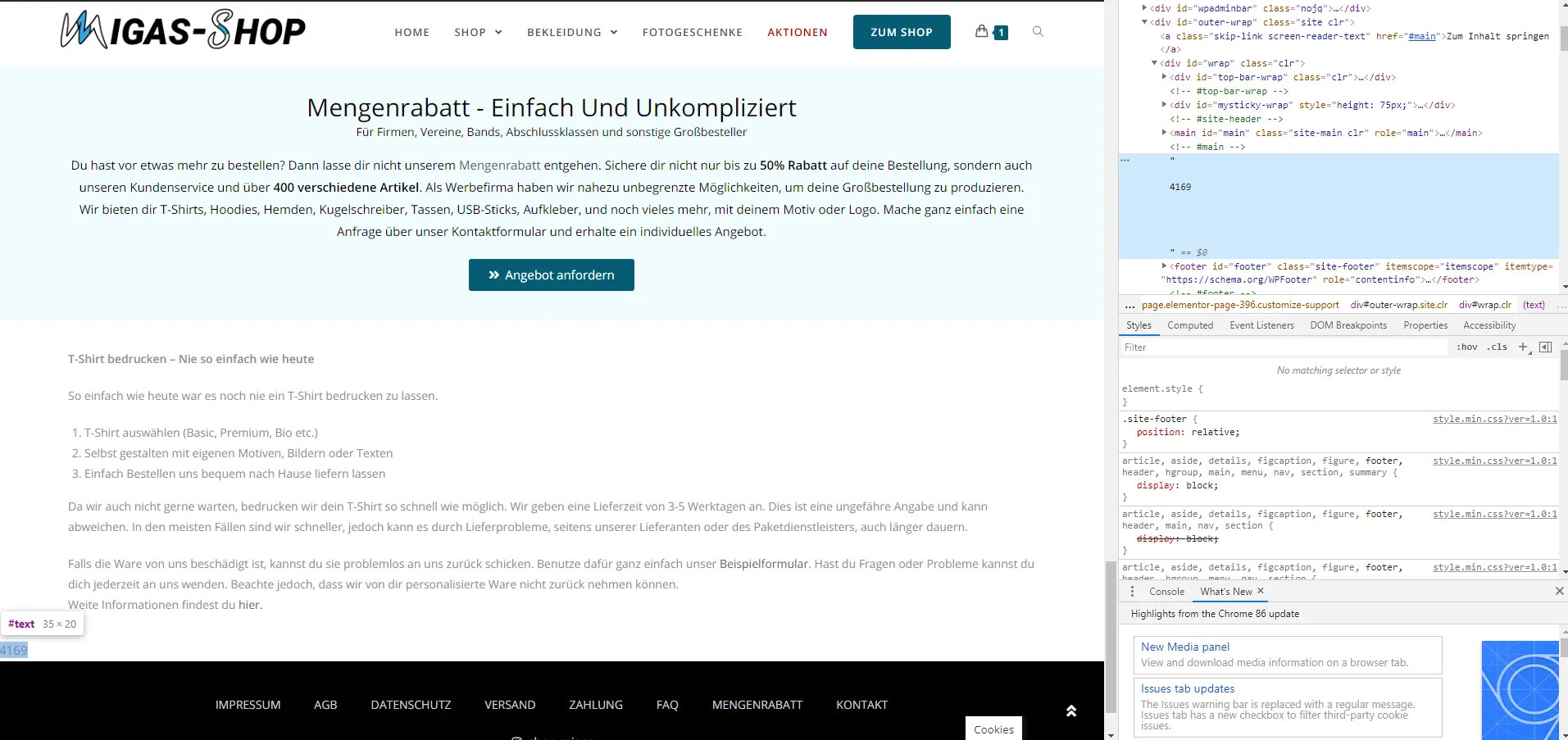
Task: Select the (text) breadcrumb item
Action: click(x=1534, y=305)
